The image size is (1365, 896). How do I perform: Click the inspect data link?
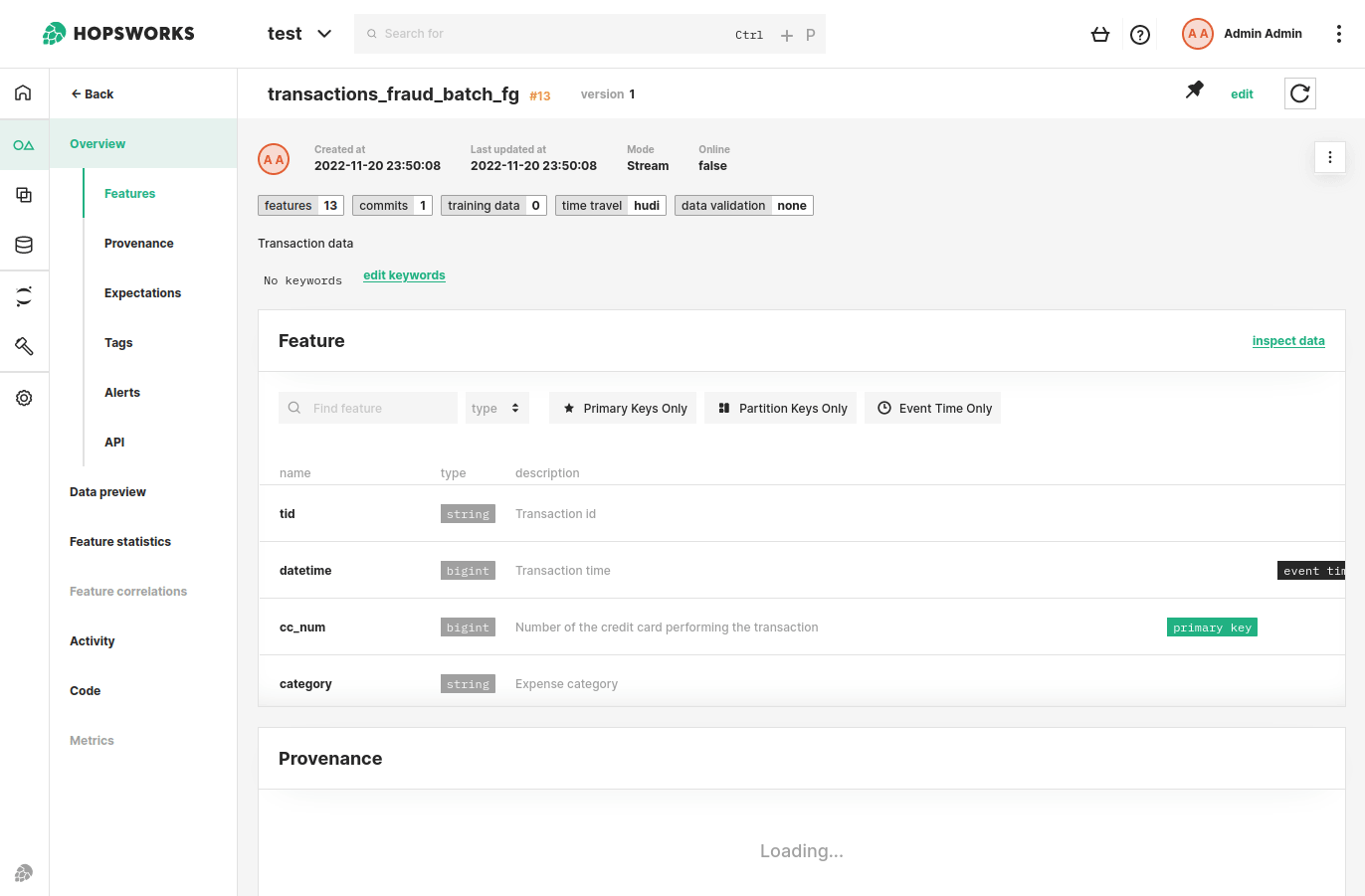(1288, 340)
